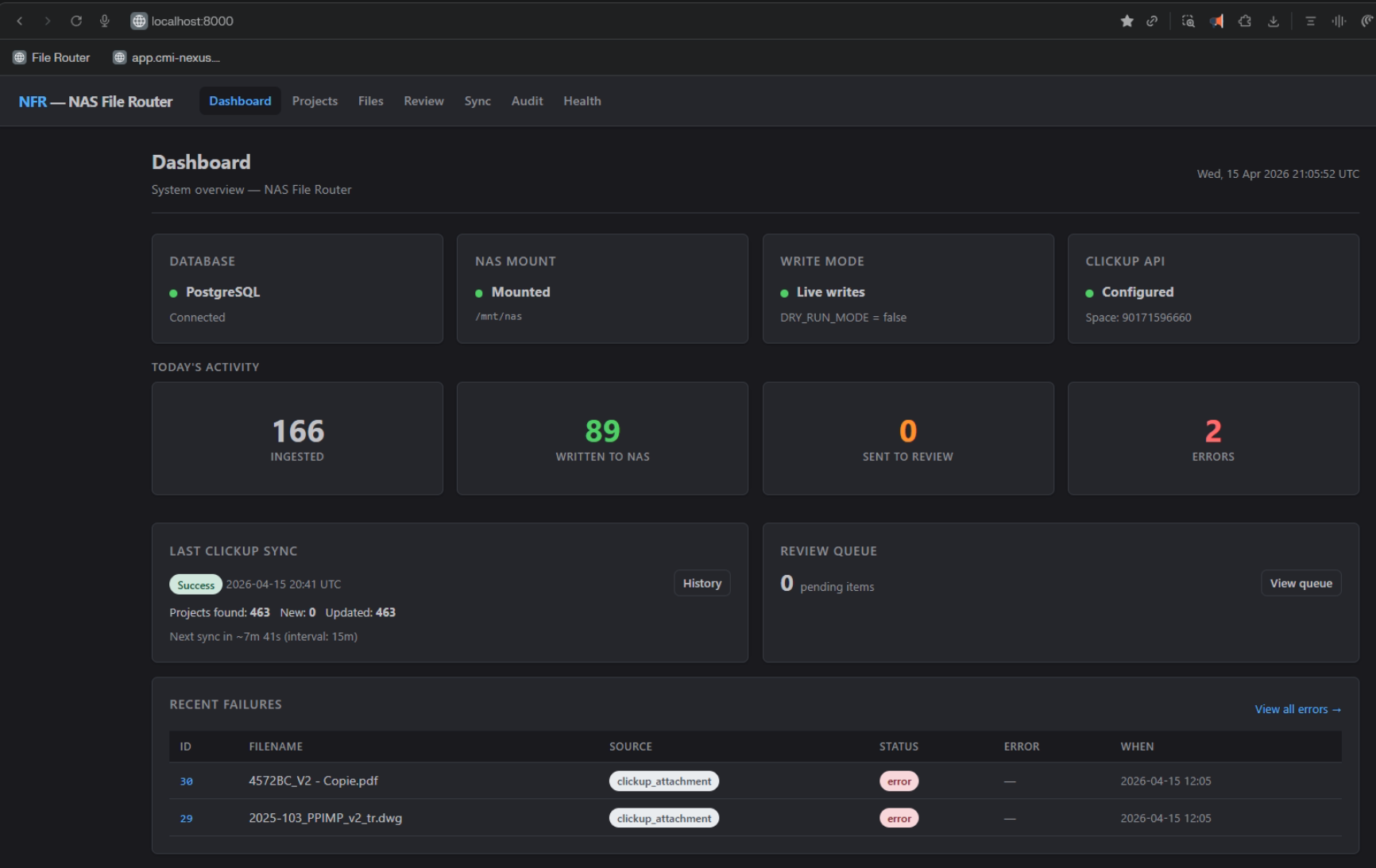Click the browser back arrow
1376x868 pixels.
point(20,21)
